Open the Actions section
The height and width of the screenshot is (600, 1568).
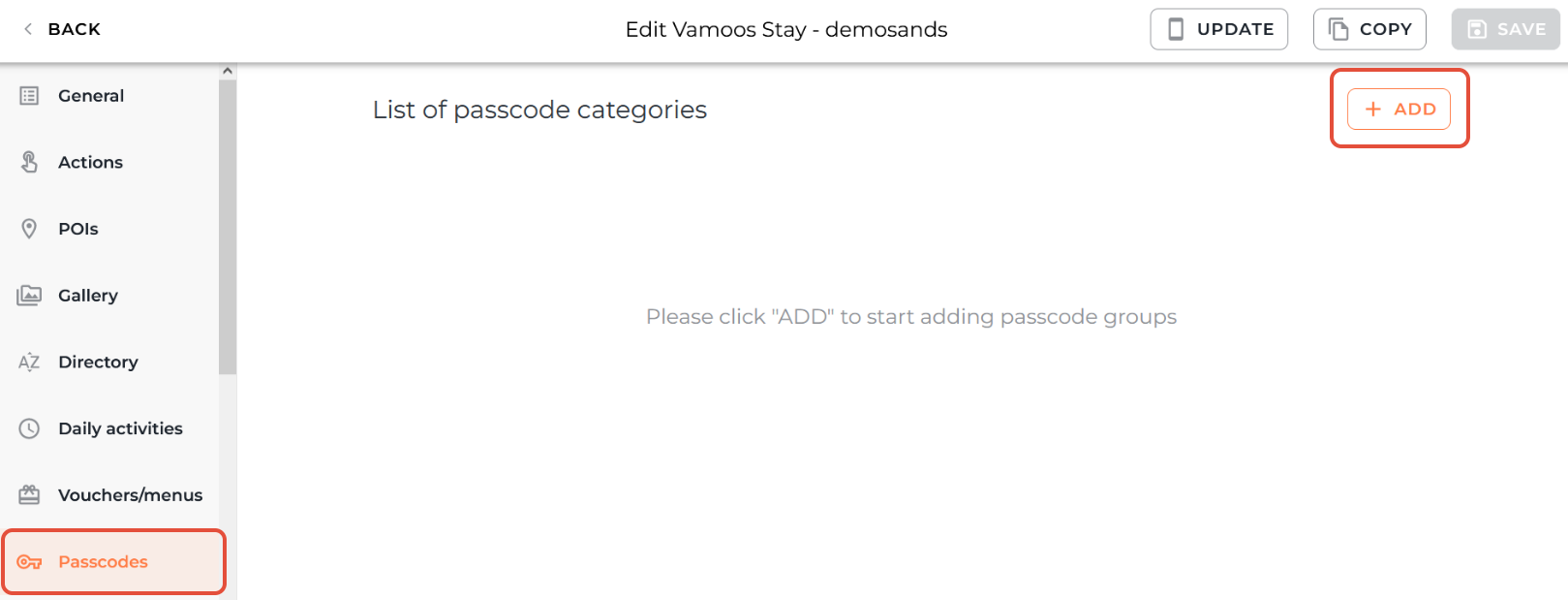click(90, 162)
